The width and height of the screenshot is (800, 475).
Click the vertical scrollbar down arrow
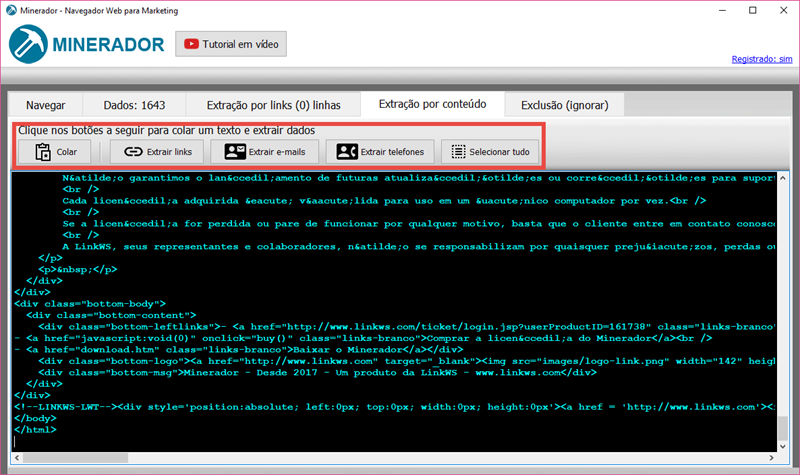(783, 446)
